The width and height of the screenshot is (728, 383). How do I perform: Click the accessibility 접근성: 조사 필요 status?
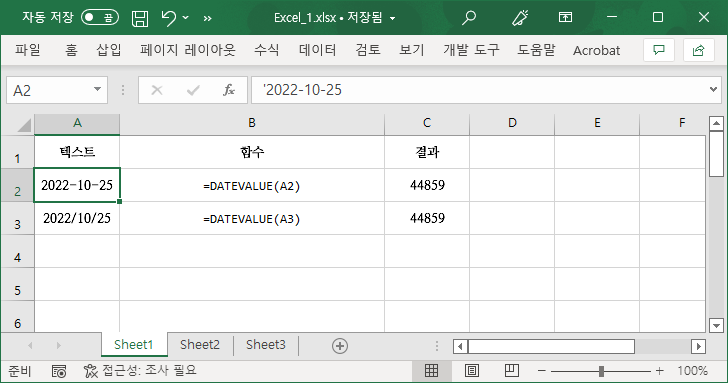pyautogui.click(x=140, y=370)
